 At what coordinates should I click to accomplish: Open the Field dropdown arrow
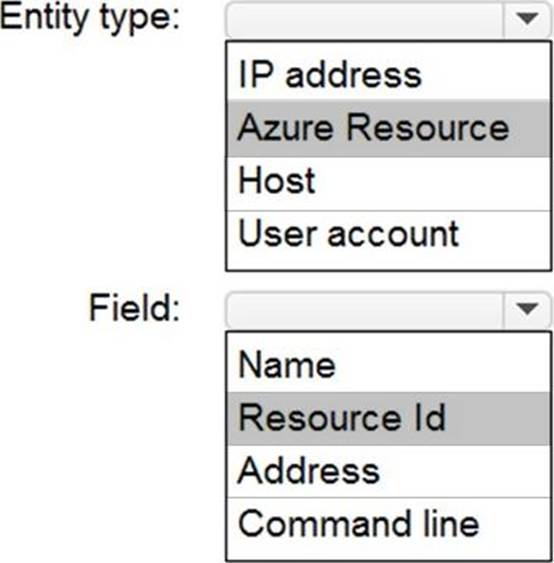click(527, 309)
